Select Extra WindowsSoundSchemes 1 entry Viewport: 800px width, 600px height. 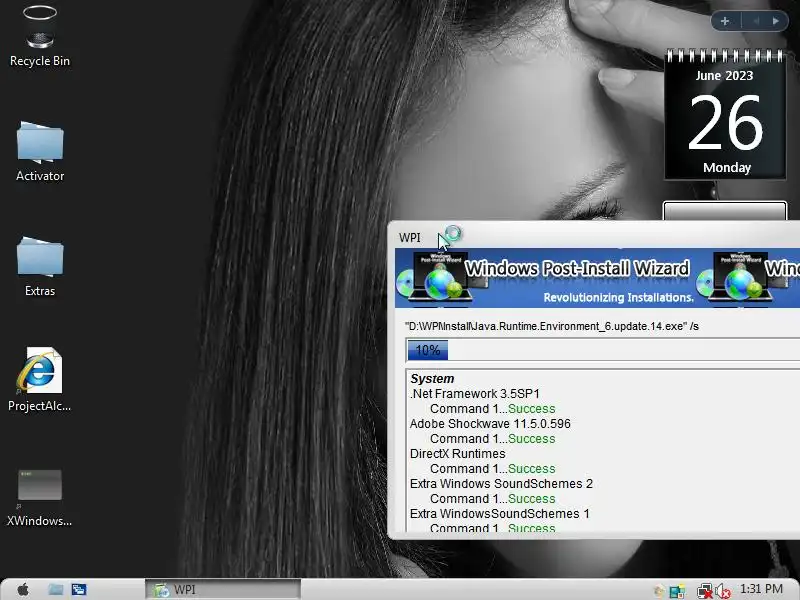pyautogui.click(x=499, y=514)
